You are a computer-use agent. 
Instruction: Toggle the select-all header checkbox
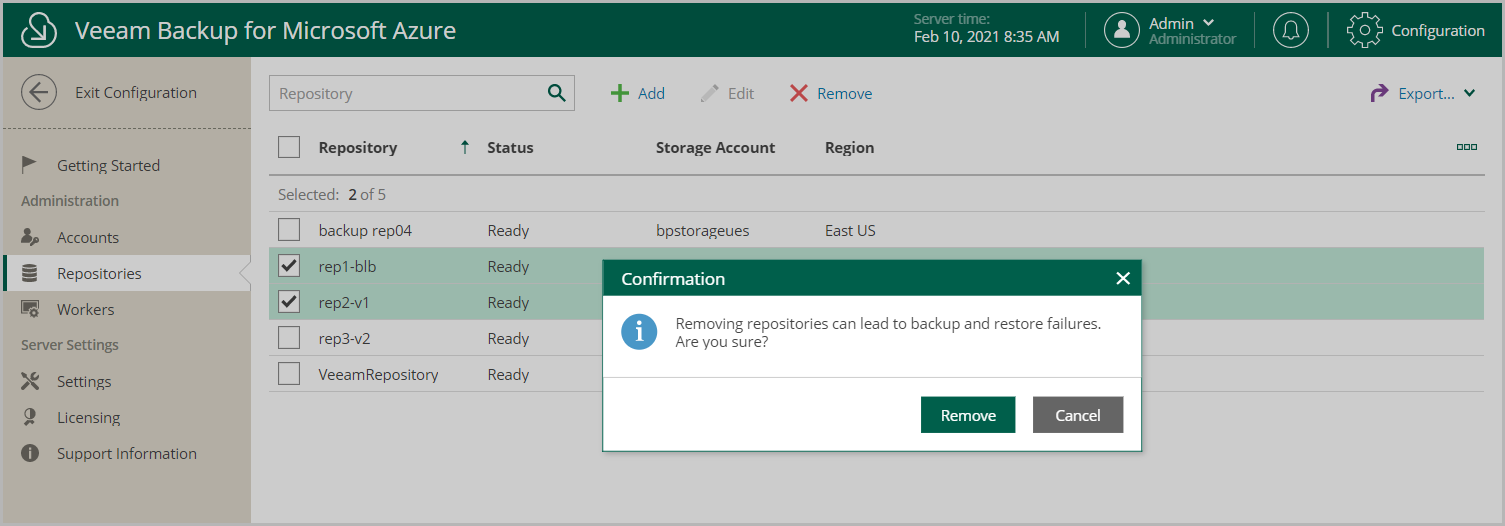click(x=289, y=147)
